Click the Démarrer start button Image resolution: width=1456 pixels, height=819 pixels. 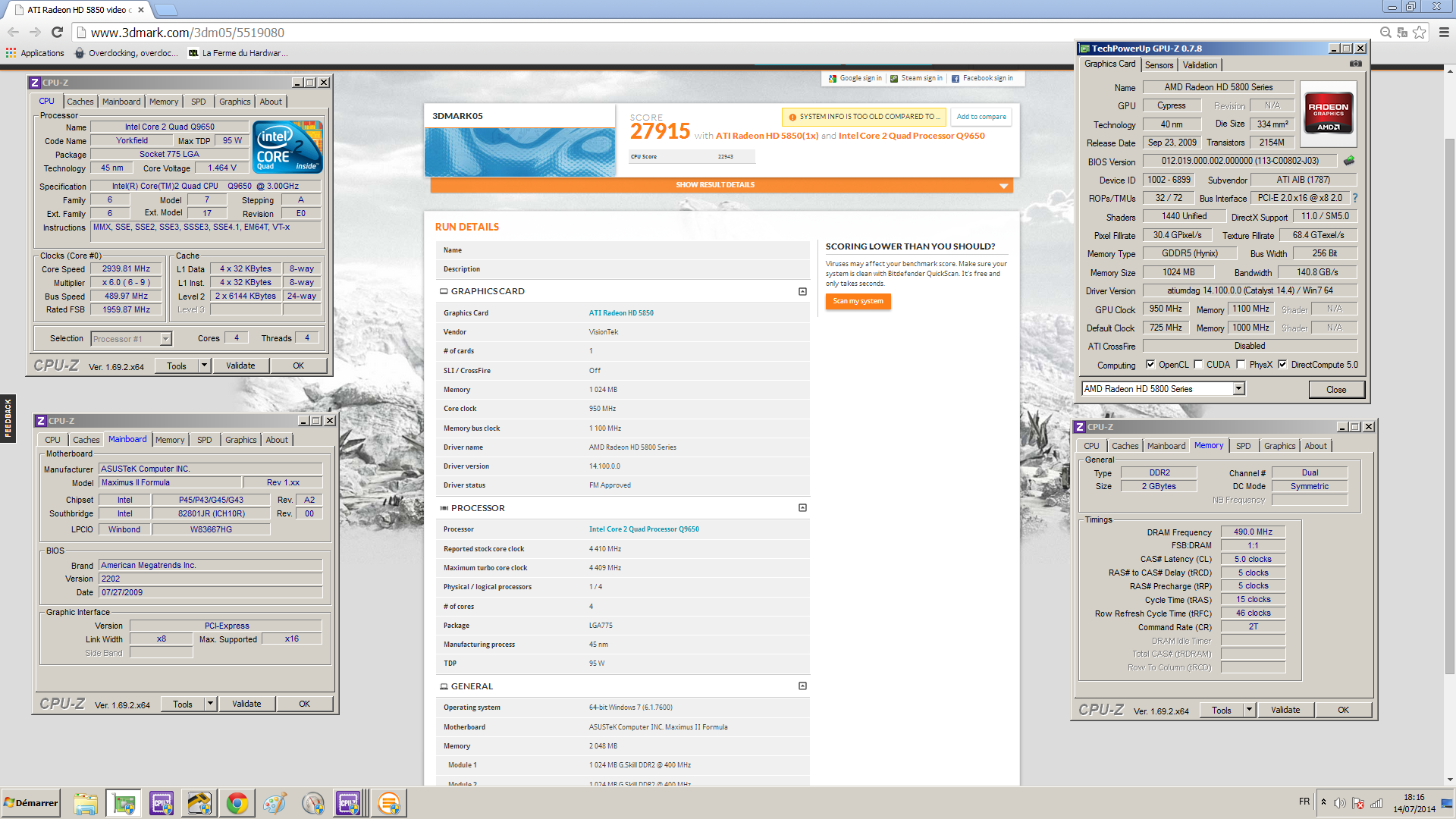point(31,803)
